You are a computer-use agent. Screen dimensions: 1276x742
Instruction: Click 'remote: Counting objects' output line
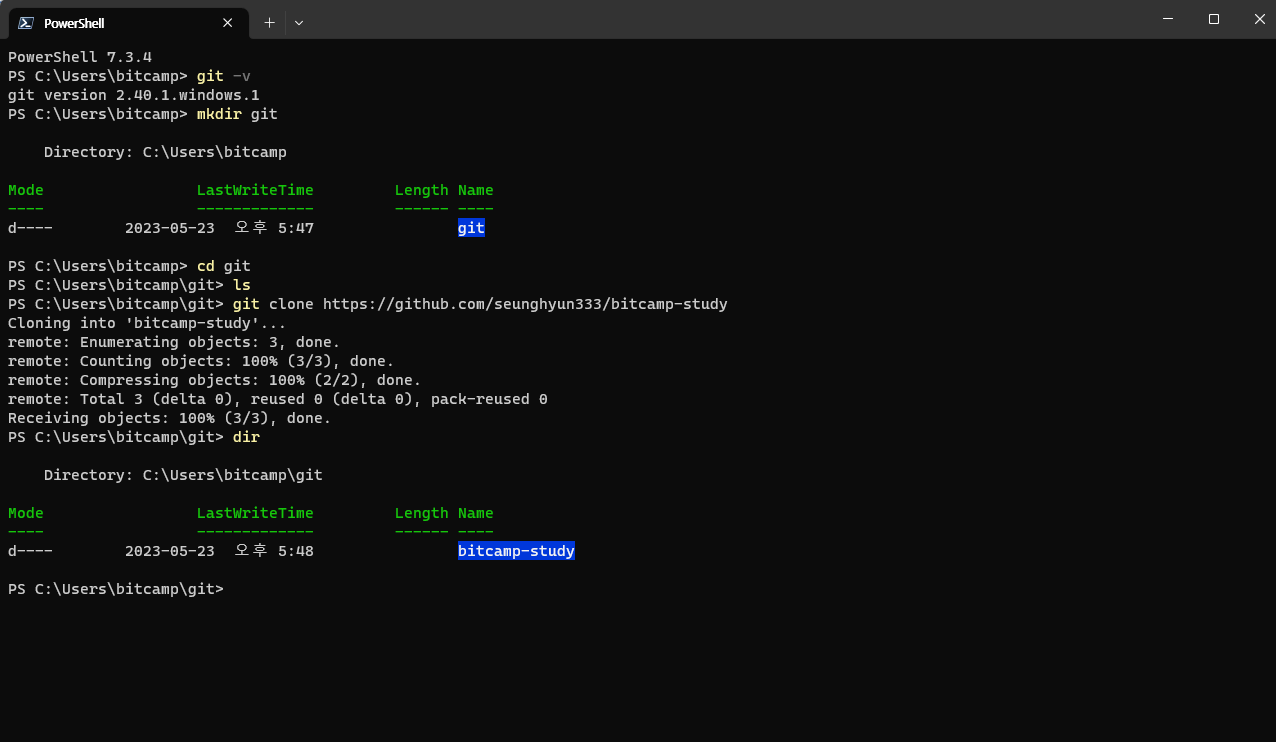pyautogui.click(x=201, y=361)
